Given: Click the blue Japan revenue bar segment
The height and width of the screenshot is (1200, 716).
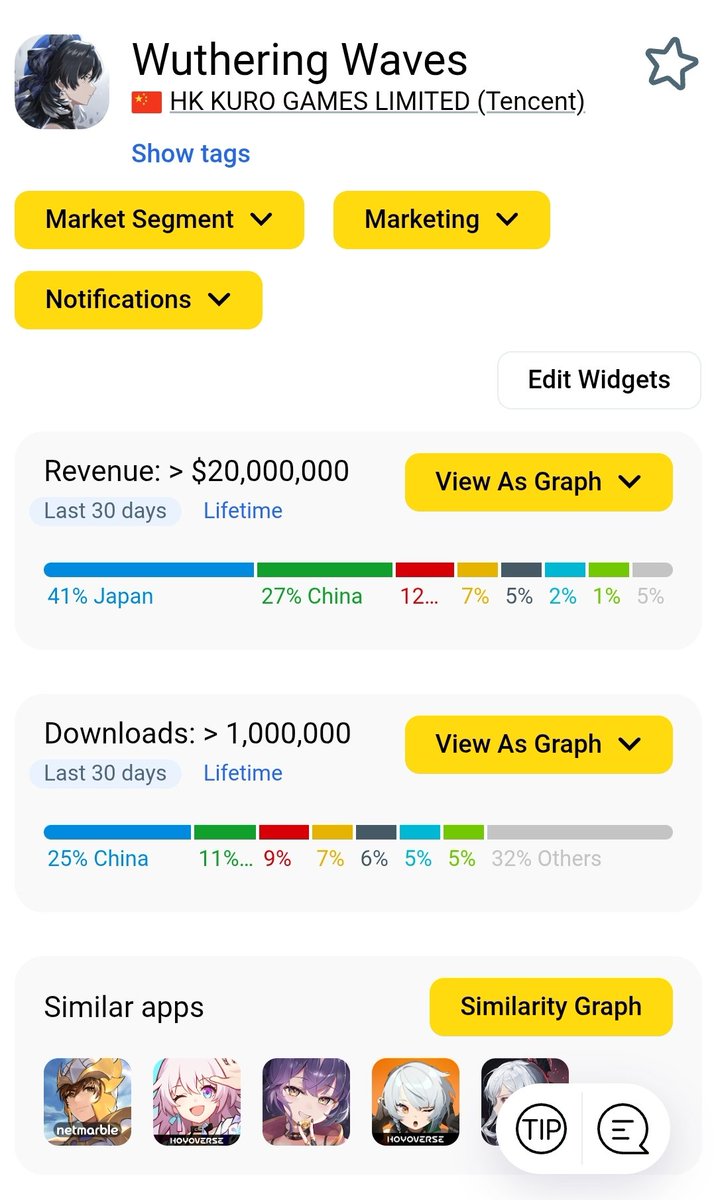Looking at the screenshot, I should [149, 570].
